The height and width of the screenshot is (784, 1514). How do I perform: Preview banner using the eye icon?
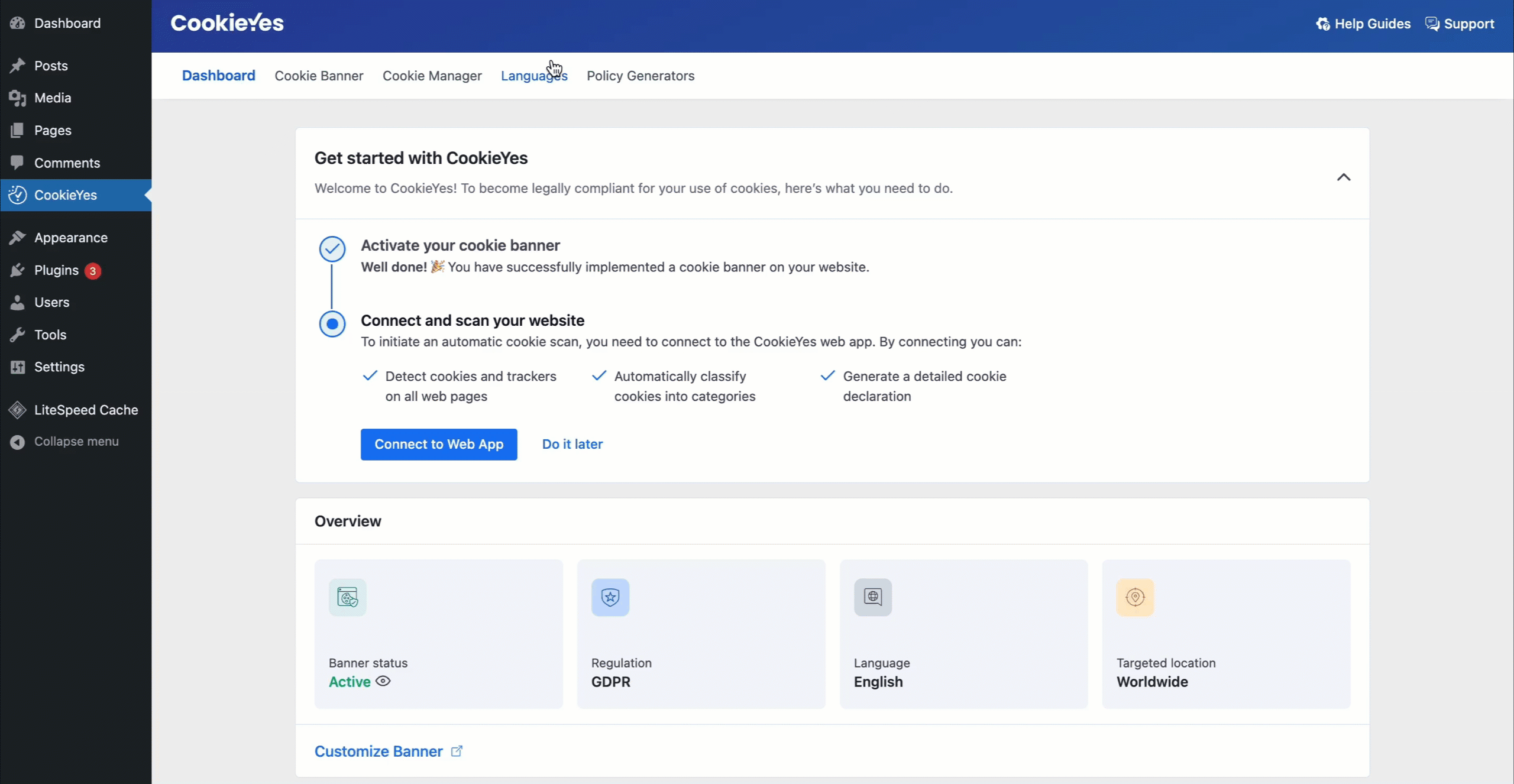[x=383, y=681]
